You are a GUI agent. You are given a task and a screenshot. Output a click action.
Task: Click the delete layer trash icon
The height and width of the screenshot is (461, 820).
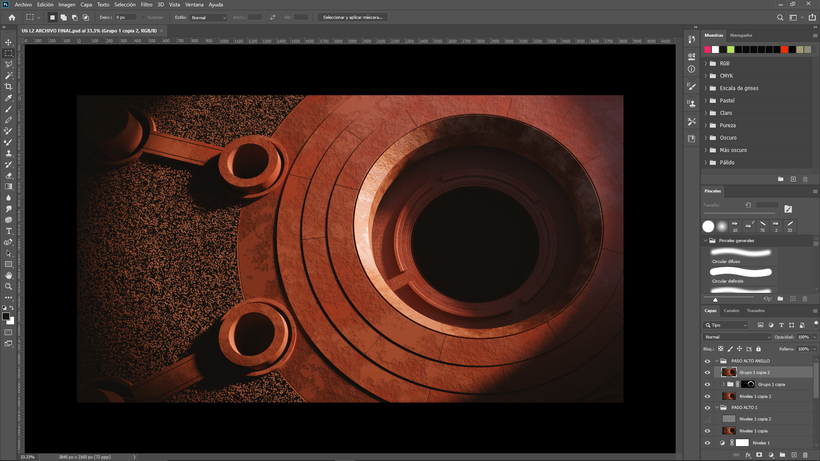pos(805,455)
